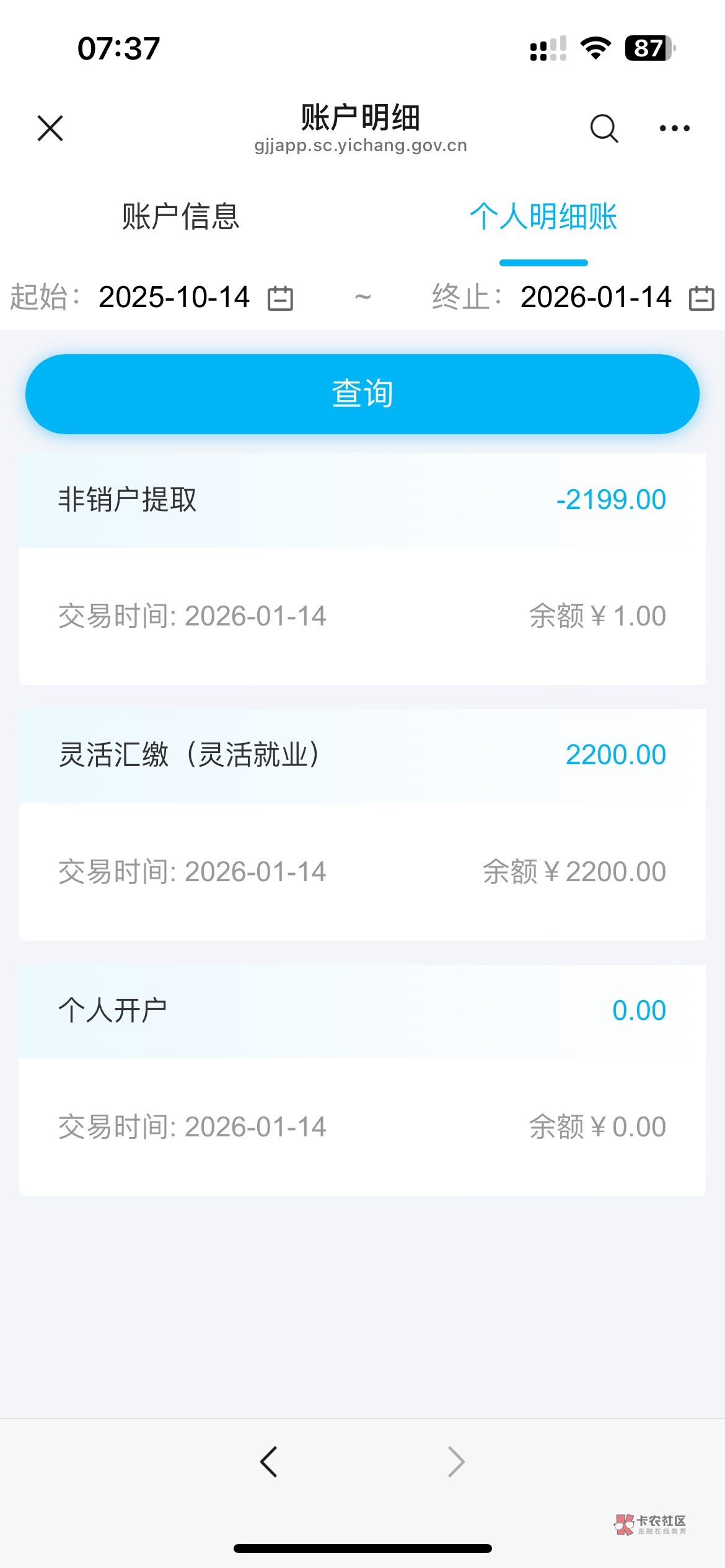
Task: Go back with the left arrow
Action: (269, 1462)
